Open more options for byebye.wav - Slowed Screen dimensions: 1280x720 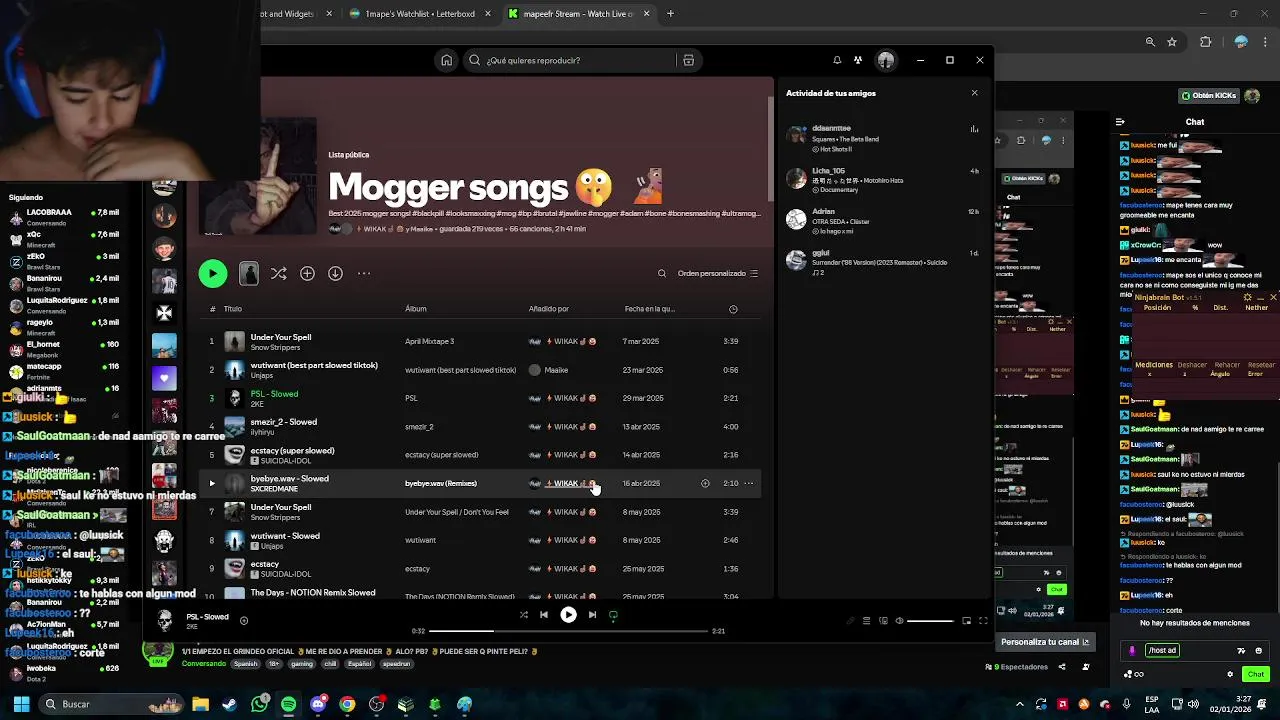pos(749,483)
